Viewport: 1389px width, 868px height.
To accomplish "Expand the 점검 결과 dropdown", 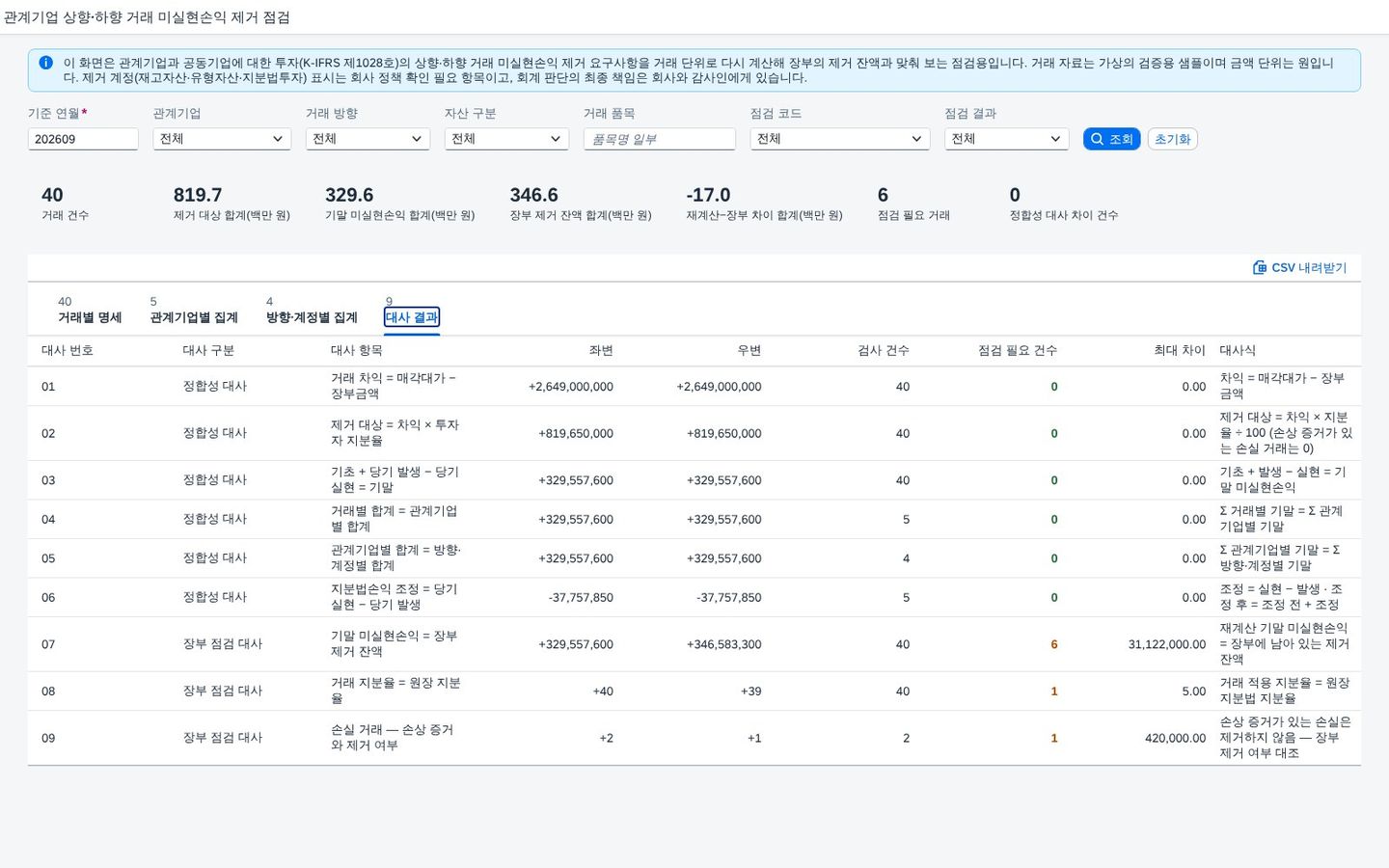I will [1007, 139].
